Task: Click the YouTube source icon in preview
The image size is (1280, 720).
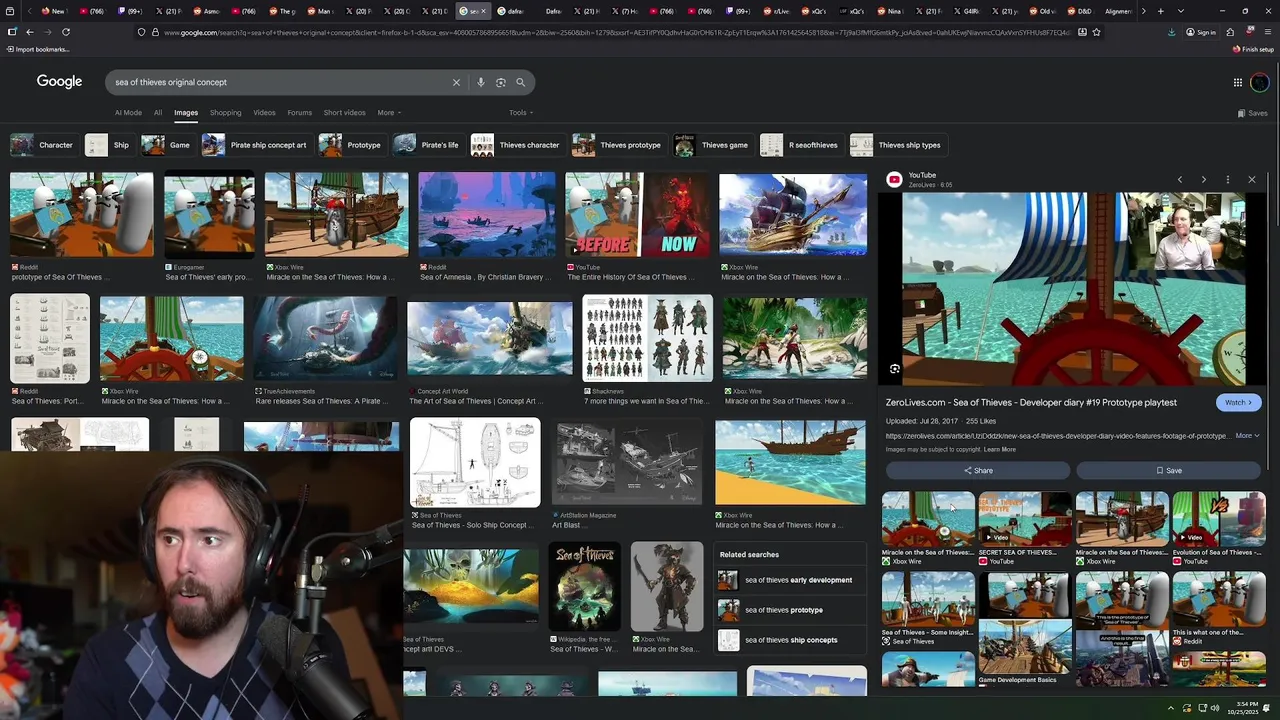Action: pyautogui.click(x=894, y=179)
